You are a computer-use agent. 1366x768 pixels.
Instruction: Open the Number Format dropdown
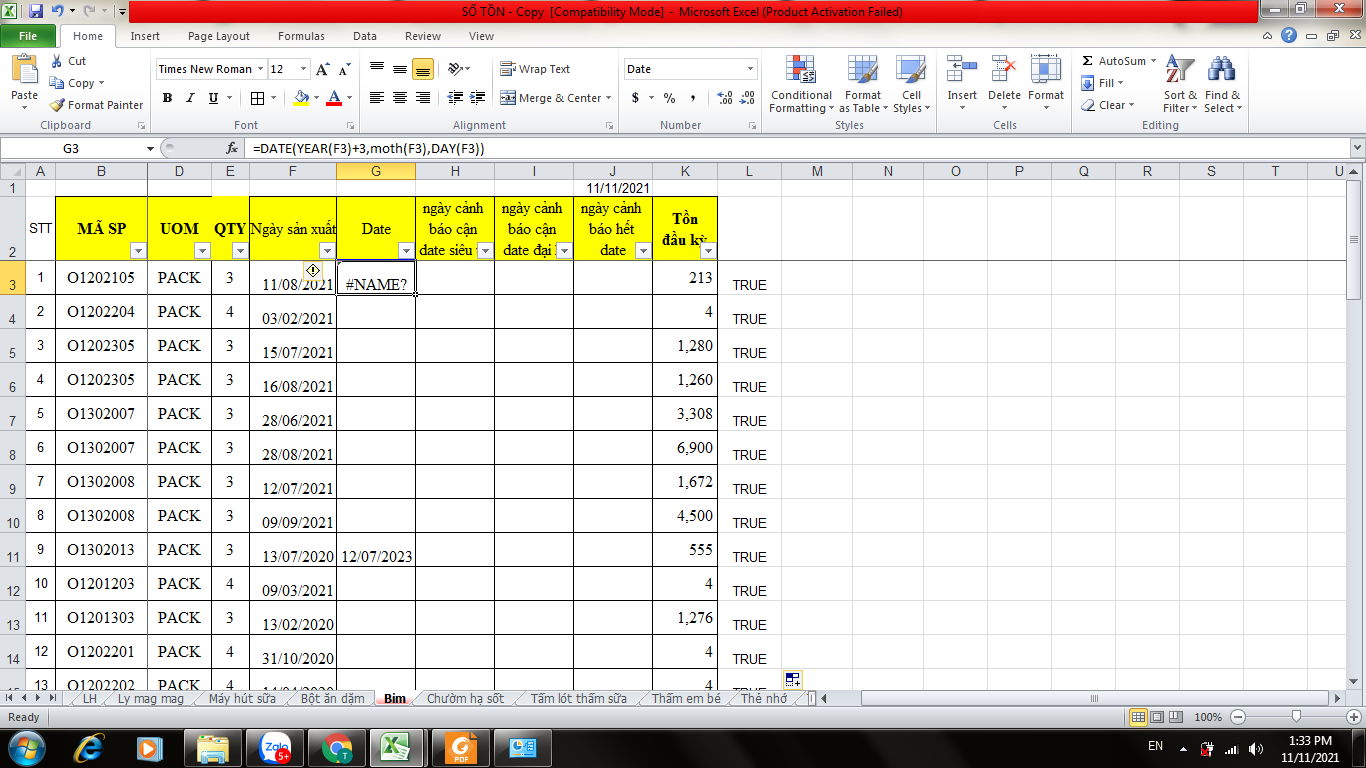tap(751, 69)
